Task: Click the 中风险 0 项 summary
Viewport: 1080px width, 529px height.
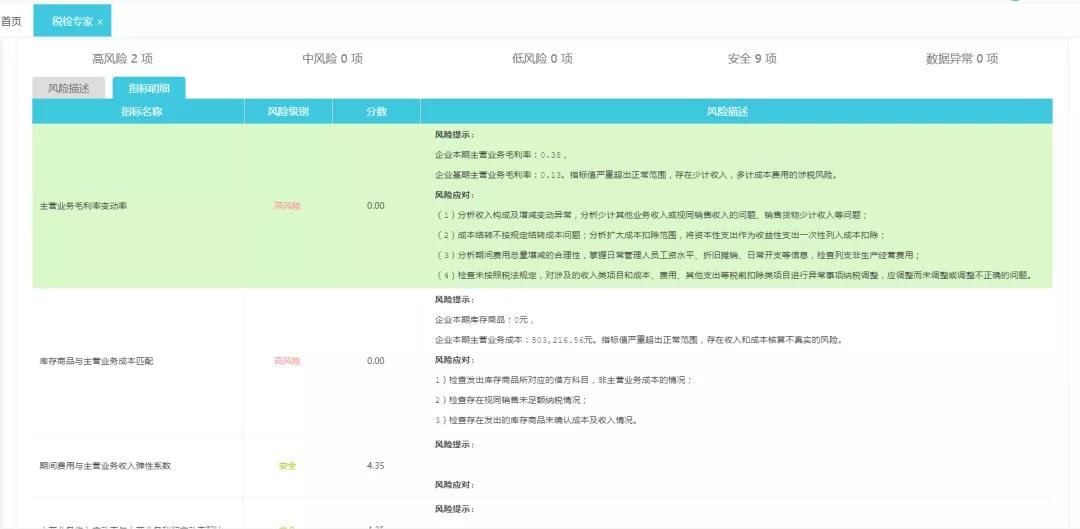Action: [x=332, y=59]
